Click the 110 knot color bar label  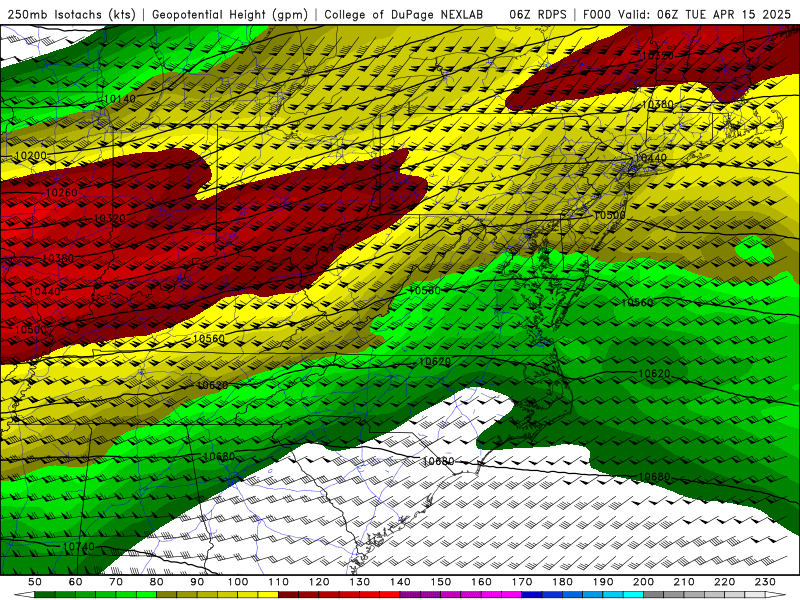[x=279, y=582]
